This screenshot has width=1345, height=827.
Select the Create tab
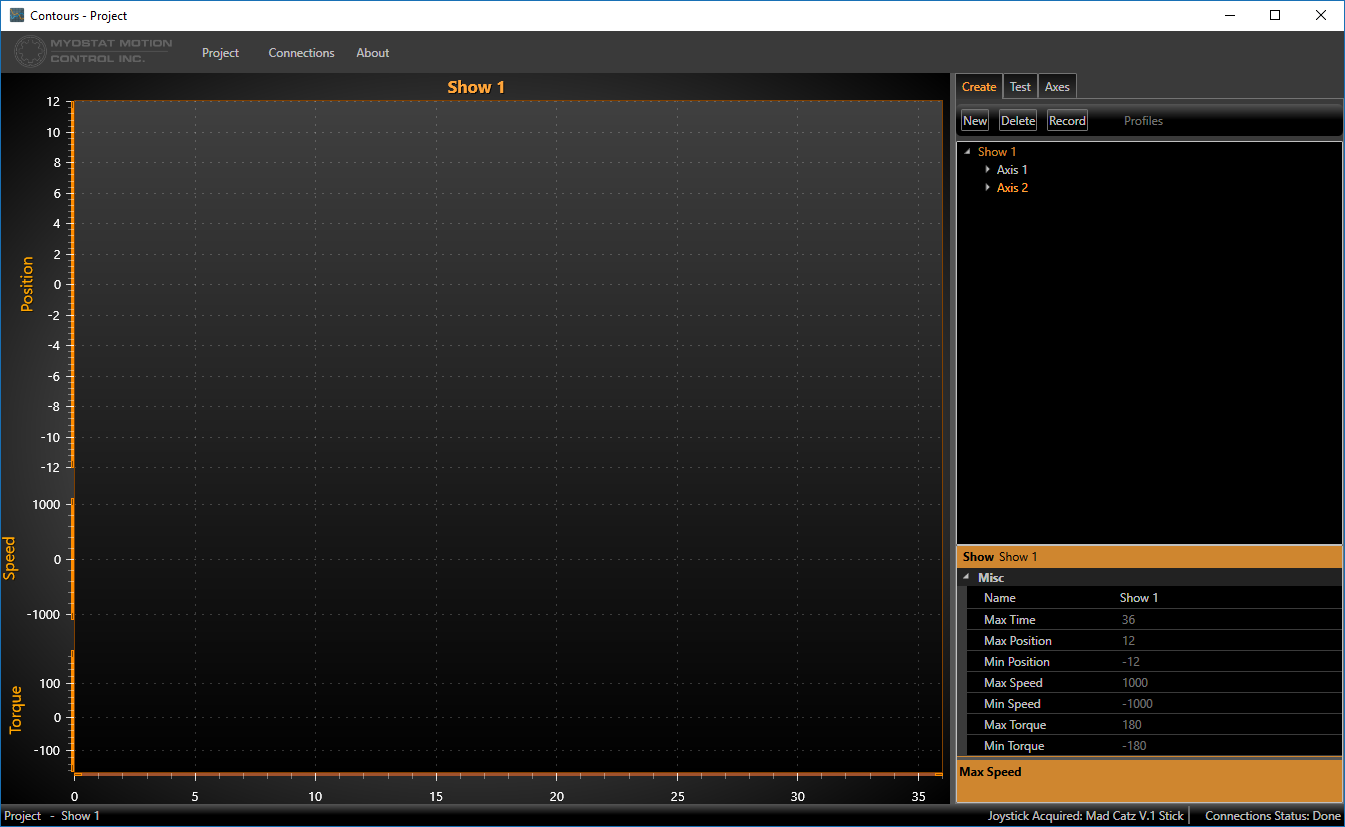coord(978,87)
